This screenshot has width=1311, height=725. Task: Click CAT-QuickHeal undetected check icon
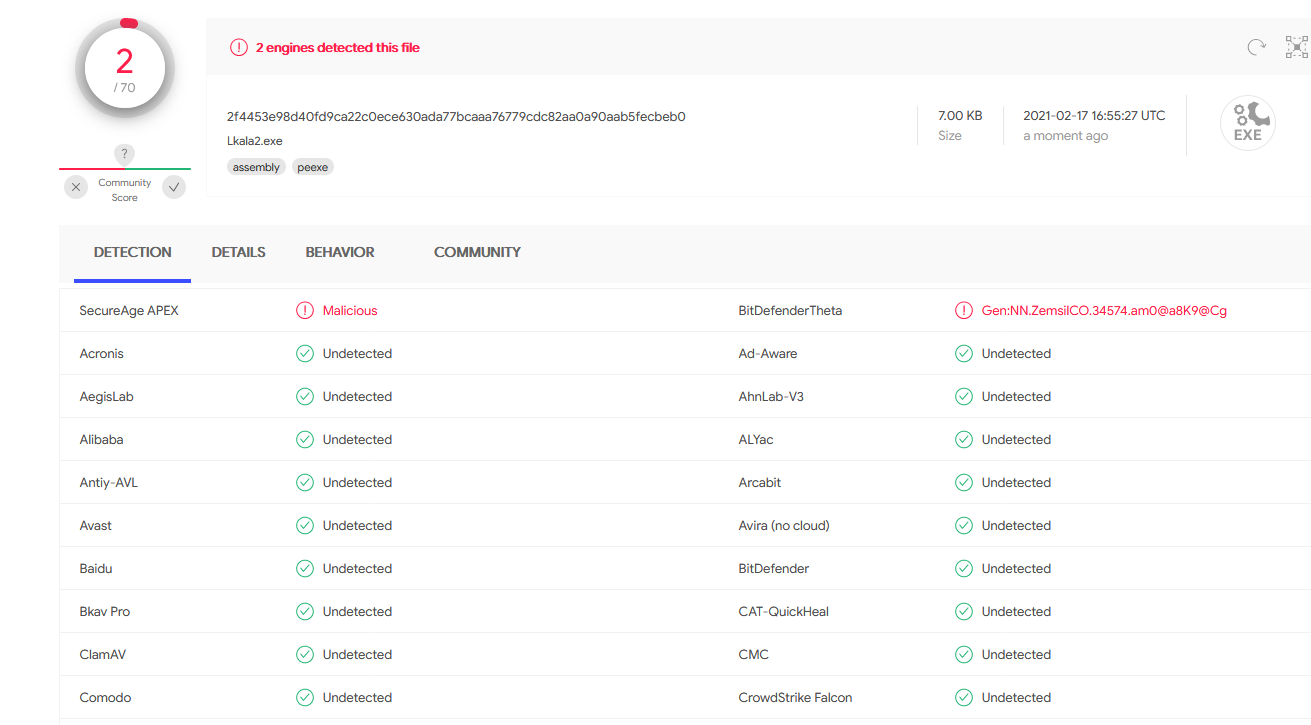pyautogui.click(x=964, y=612)
